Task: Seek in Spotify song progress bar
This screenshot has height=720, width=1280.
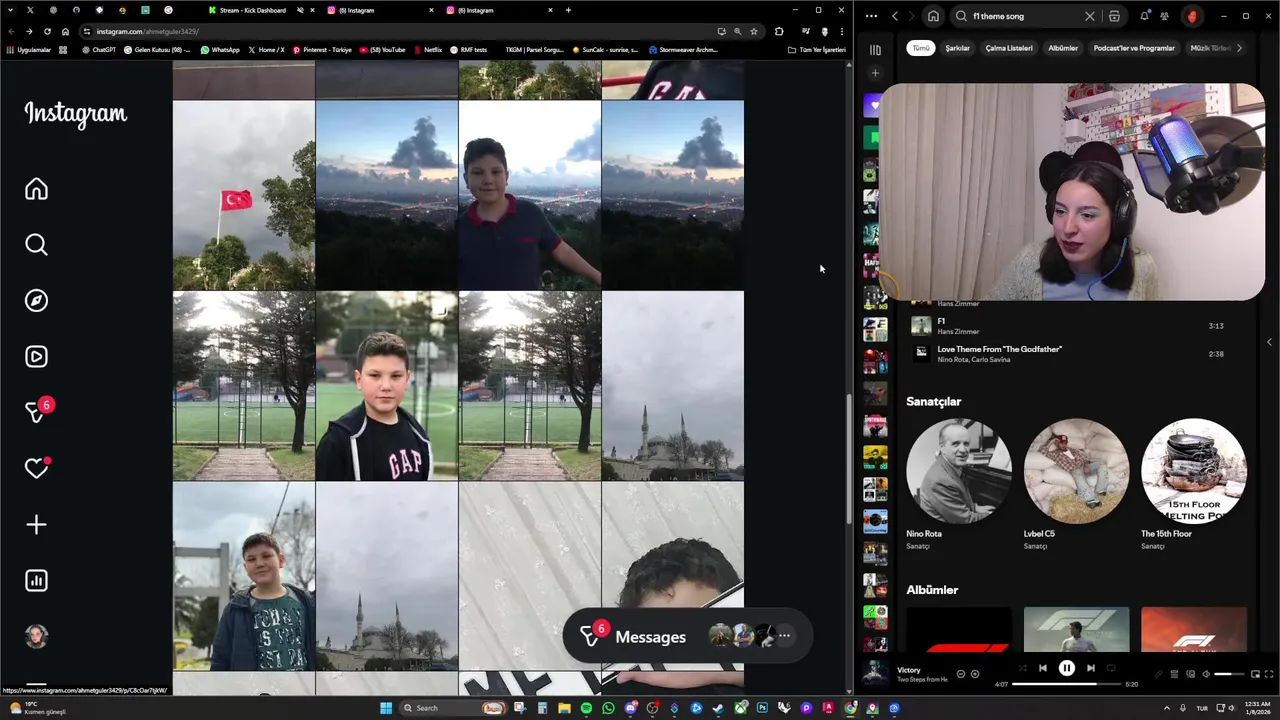Action: 1067,684
